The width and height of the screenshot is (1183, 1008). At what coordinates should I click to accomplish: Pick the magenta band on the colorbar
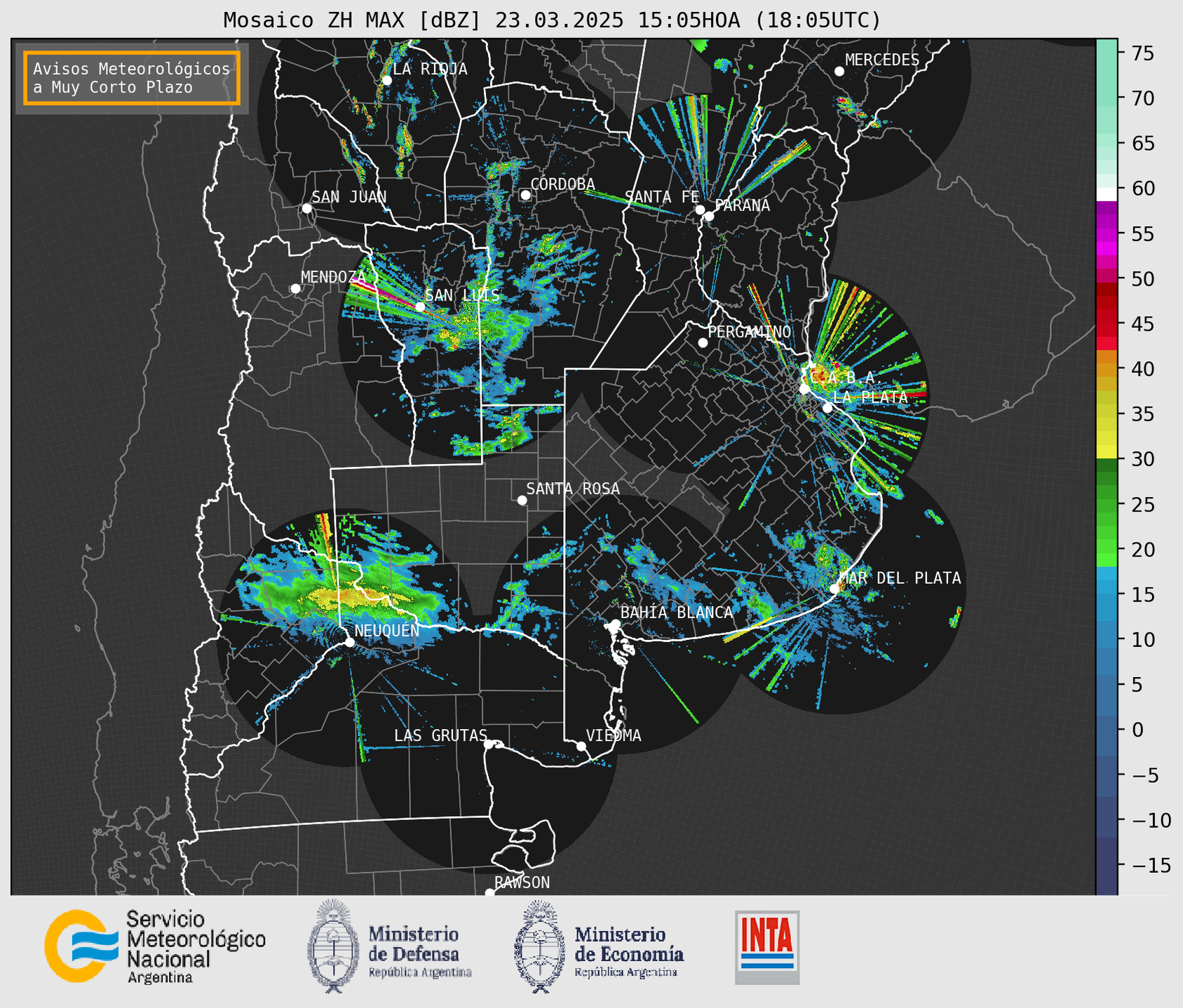[x=1107, y=248]
